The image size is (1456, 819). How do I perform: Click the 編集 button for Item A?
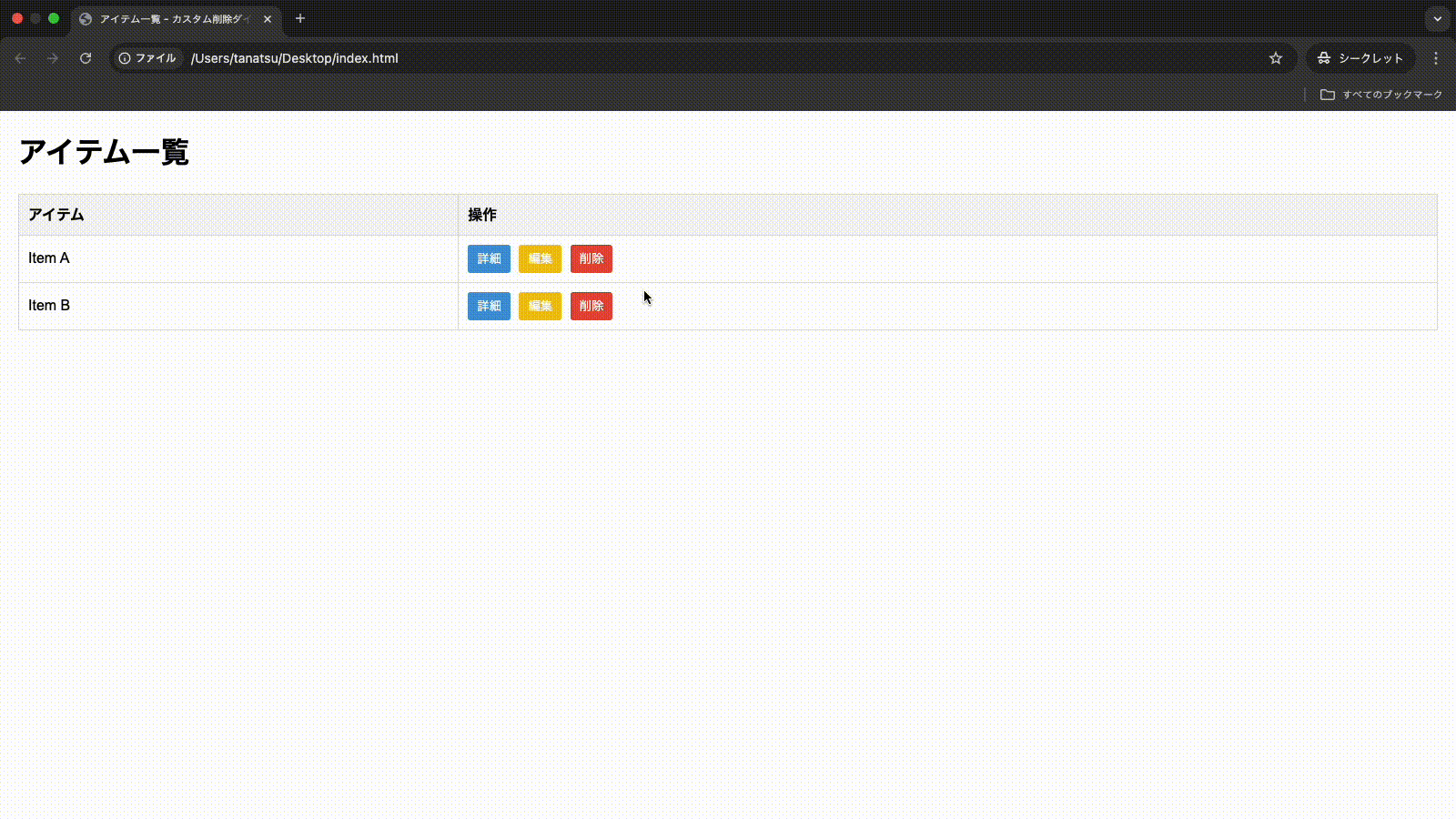pyautogui.click(x=540, y=258)
